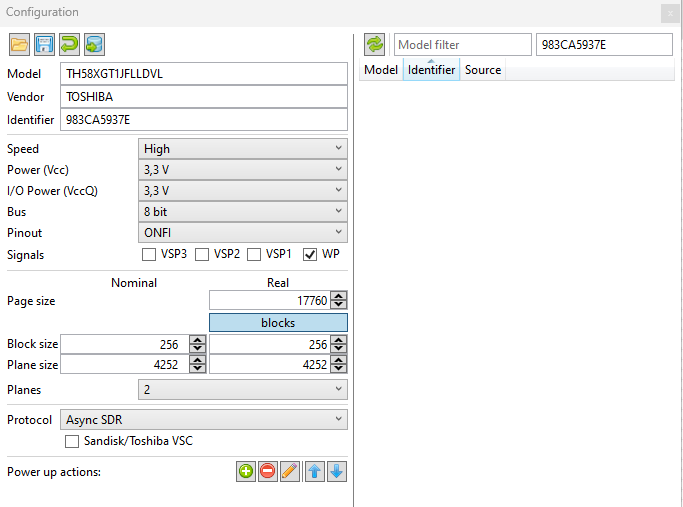Screen dimensions: 683x507
Task: Click the nominal Block size field
Action: click(x=125, y=344)
